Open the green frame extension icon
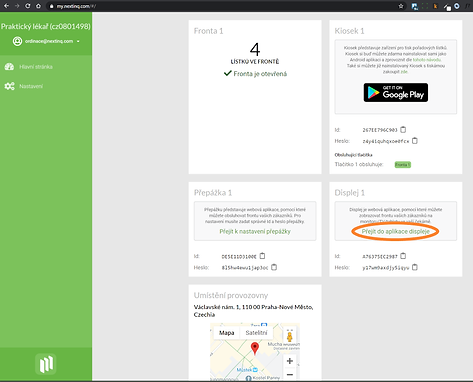The image size is (473, 382). [x=425, y=6]
